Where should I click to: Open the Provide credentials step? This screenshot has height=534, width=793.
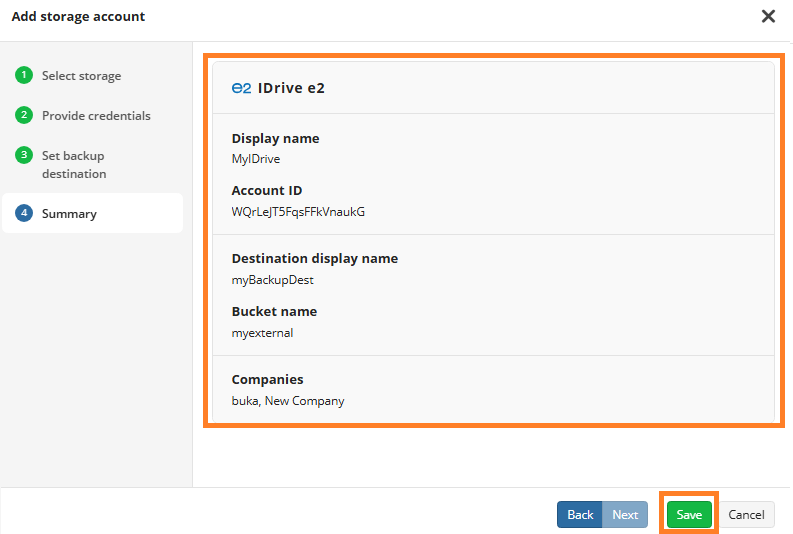96,116
